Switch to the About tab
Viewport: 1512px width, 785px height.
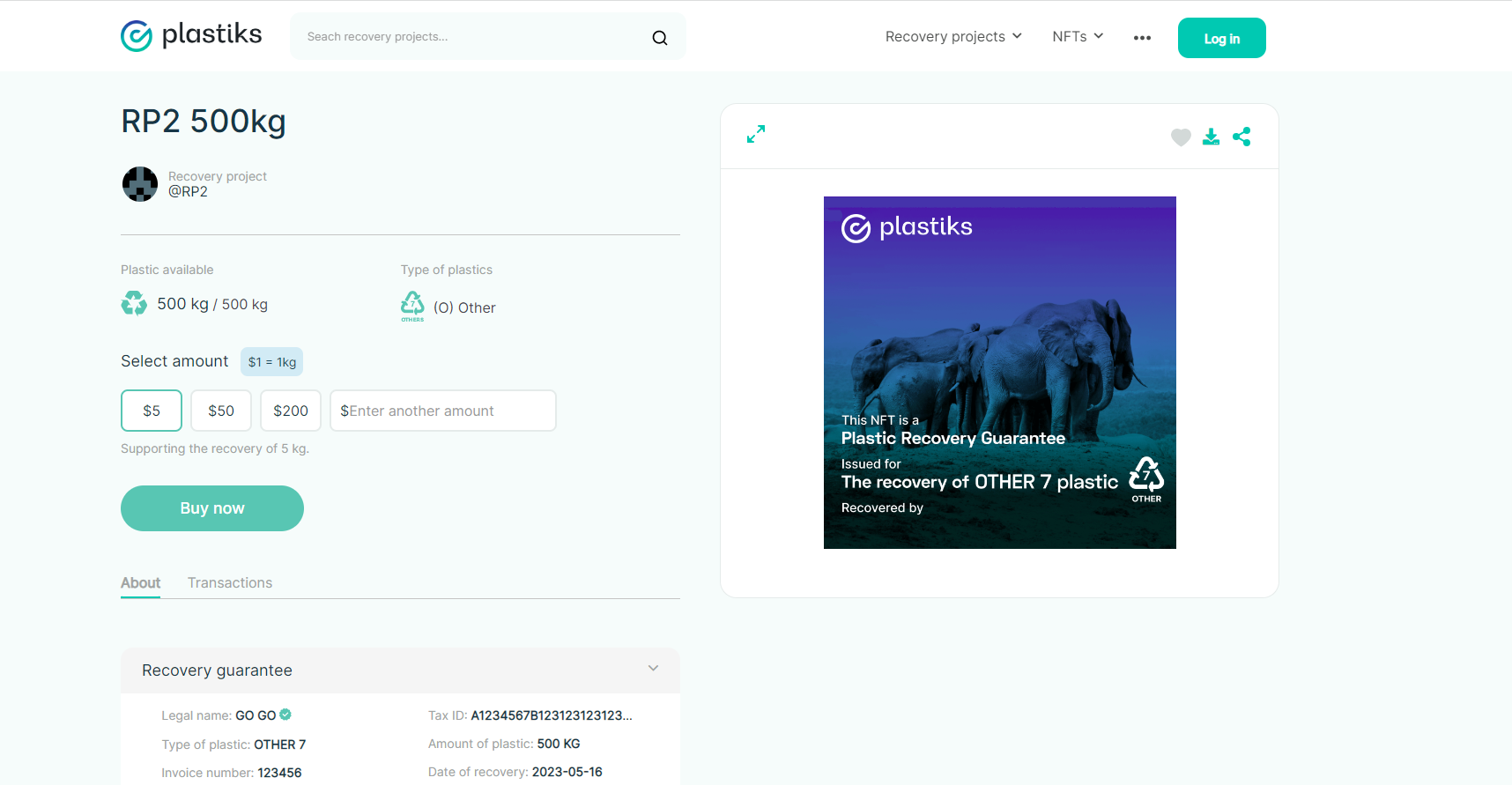click(140, 582)
